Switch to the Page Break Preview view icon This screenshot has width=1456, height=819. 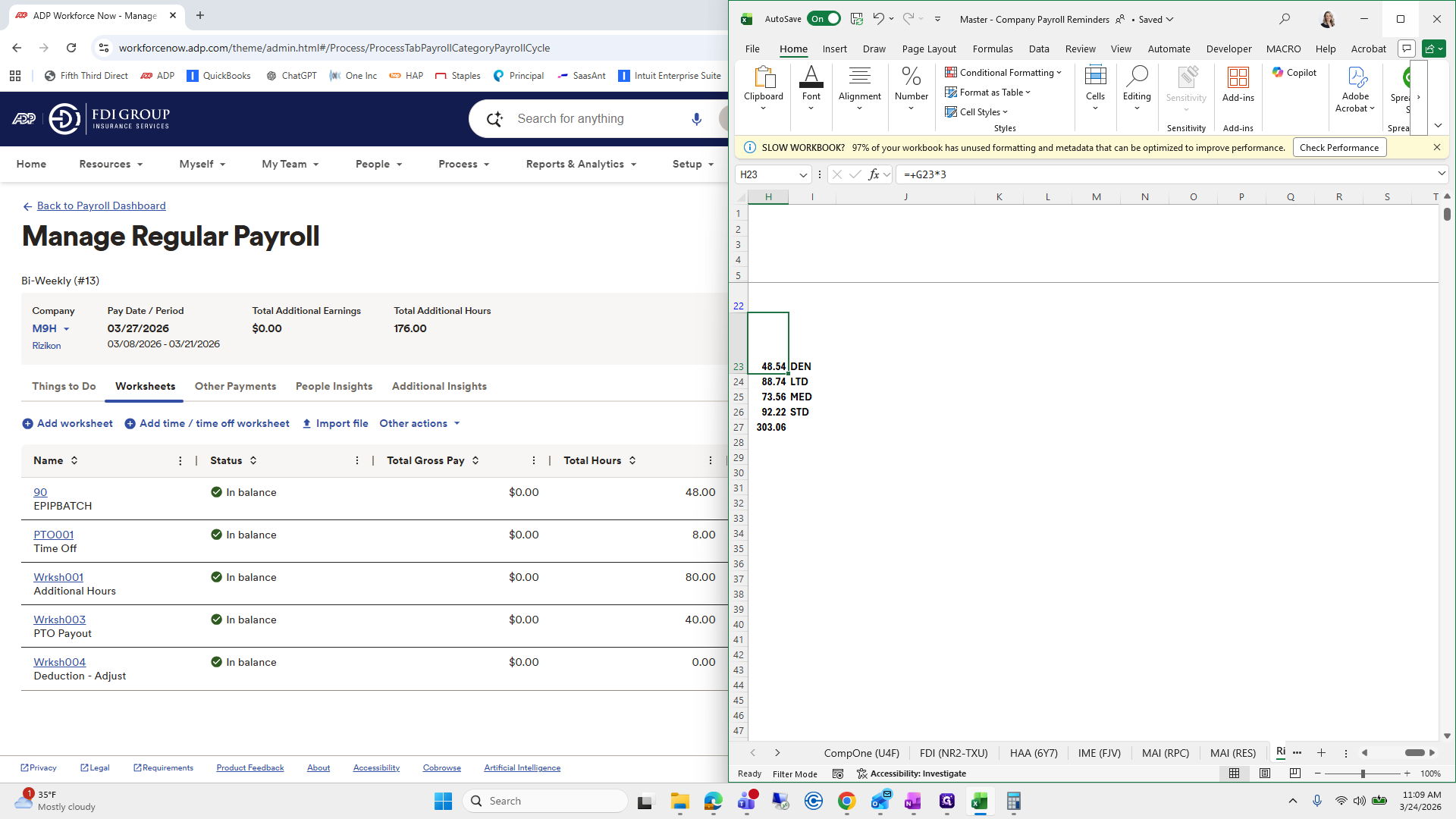1294,773
